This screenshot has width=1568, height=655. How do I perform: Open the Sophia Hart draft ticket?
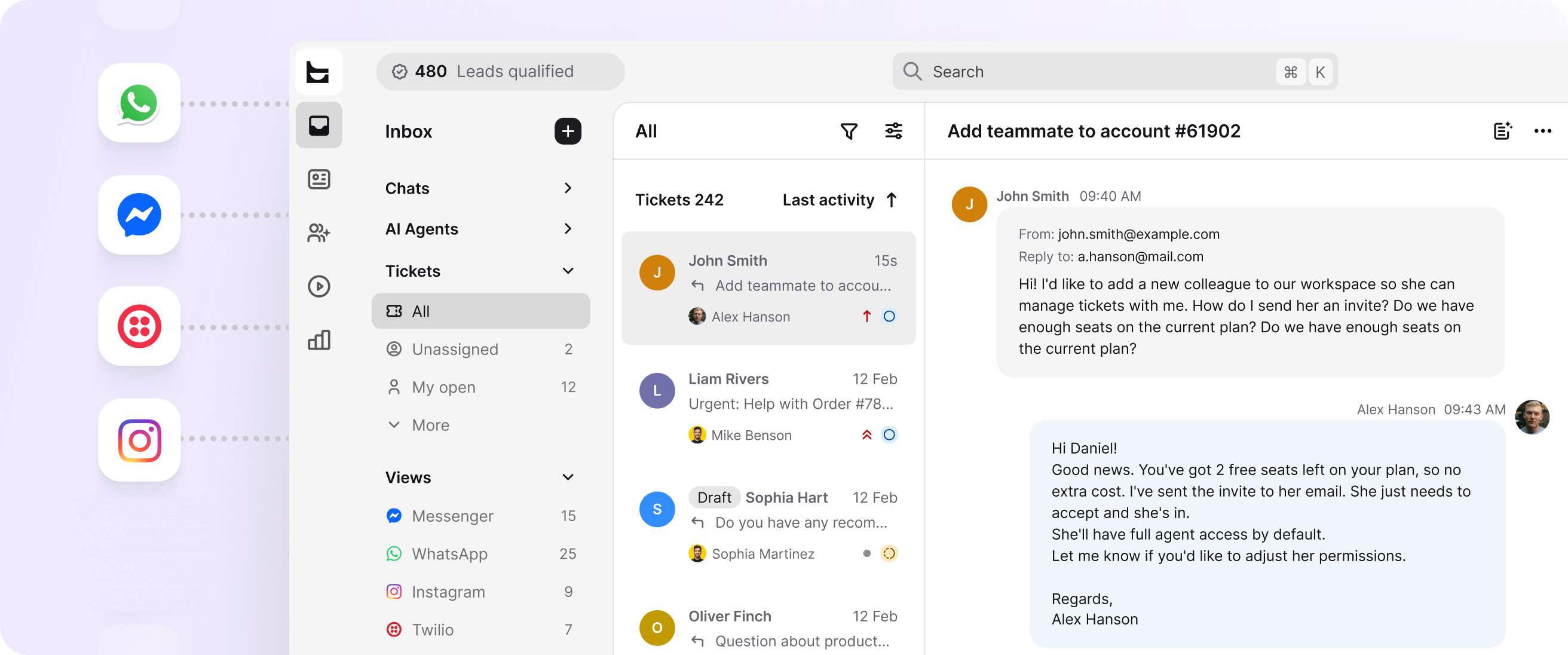768,525
